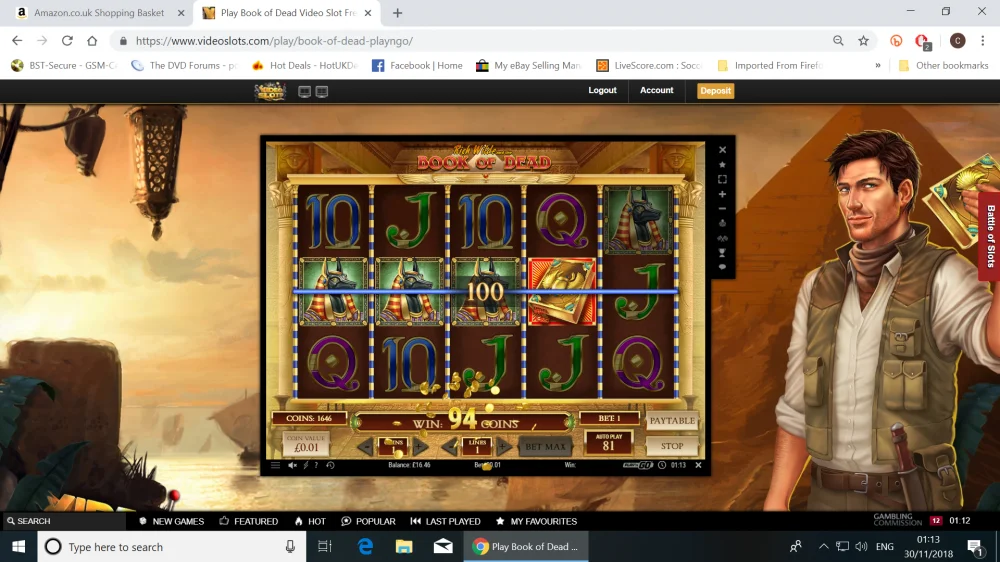Screen dimensions: 1000x562
Task: Open the crossed flags race icon
Action: 723,238
